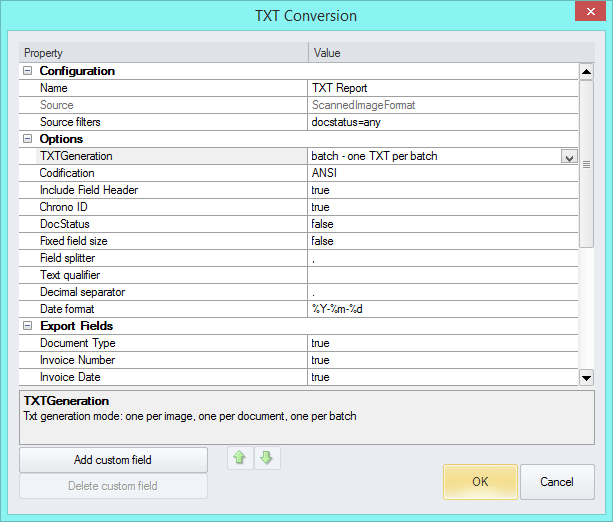Collapse the Export Fields section
Viewport: 613px width, 522px height.
tap(27, 326)
